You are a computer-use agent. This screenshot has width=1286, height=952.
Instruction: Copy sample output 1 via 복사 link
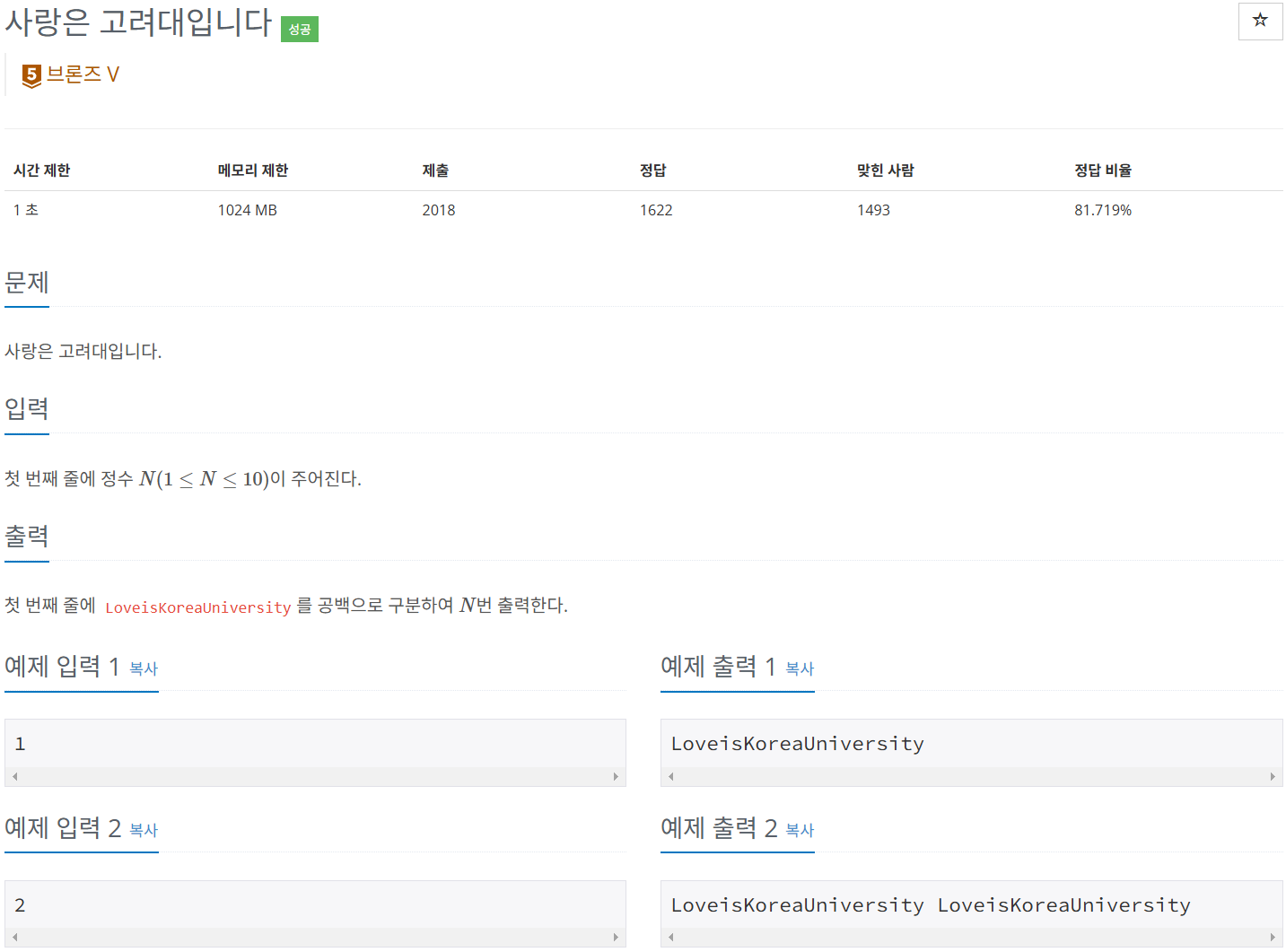[x=800, y=668]
